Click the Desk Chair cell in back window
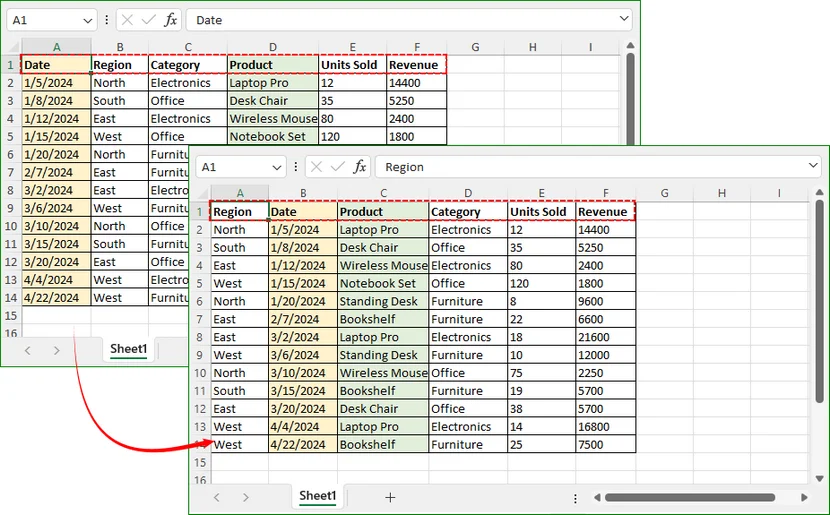830x515 pixels. (273, 101)
